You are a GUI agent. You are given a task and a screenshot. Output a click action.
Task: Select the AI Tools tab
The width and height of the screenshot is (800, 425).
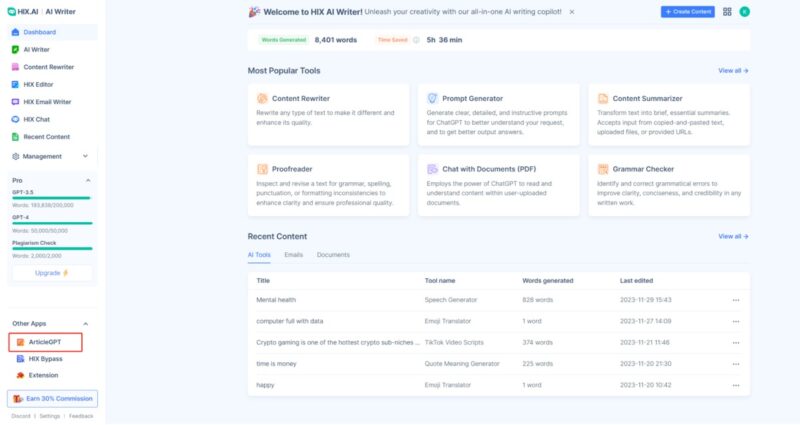click(259, 255)
